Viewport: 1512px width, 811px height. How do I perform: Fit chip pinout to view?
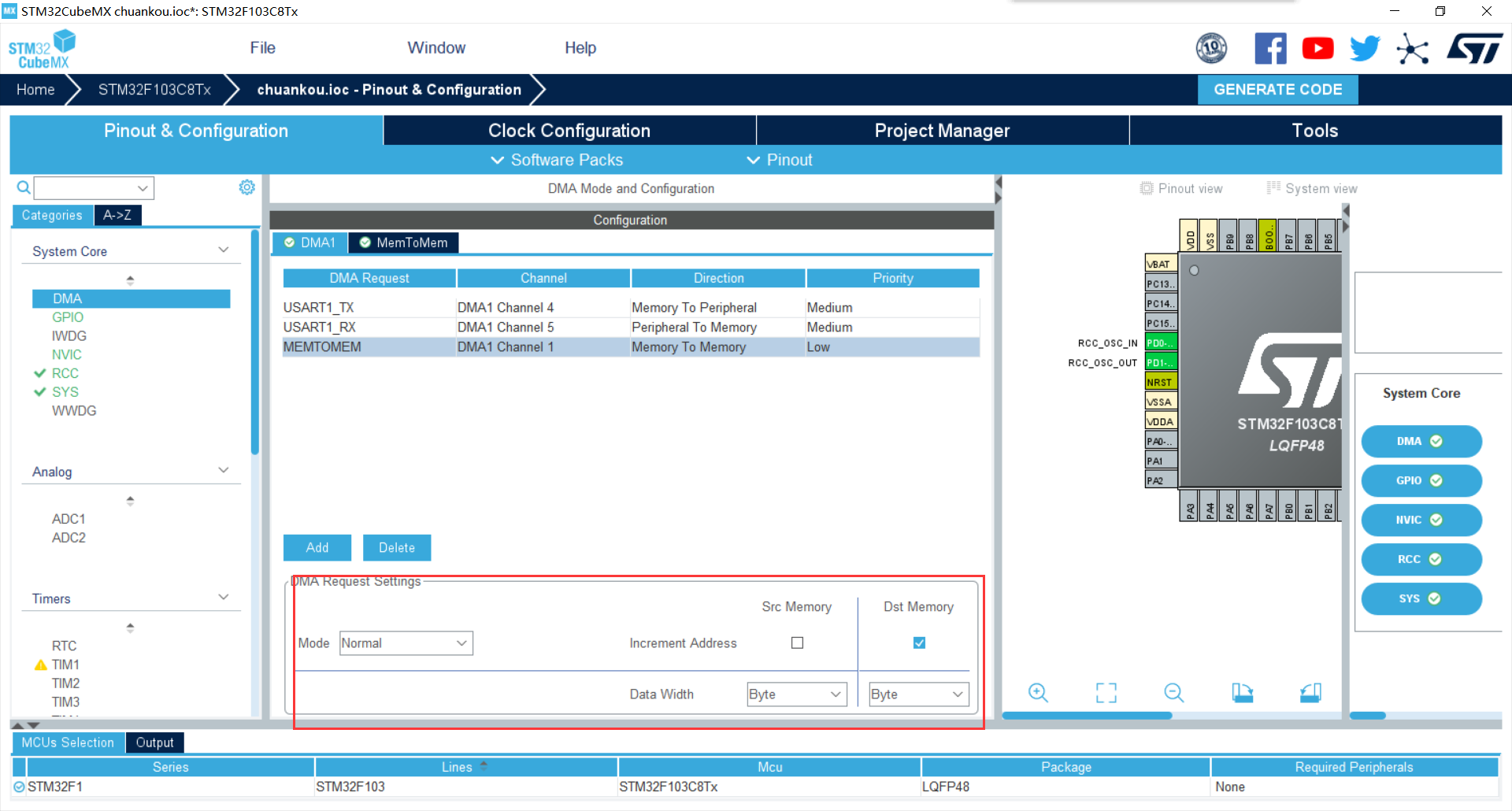pos(1106,693)
